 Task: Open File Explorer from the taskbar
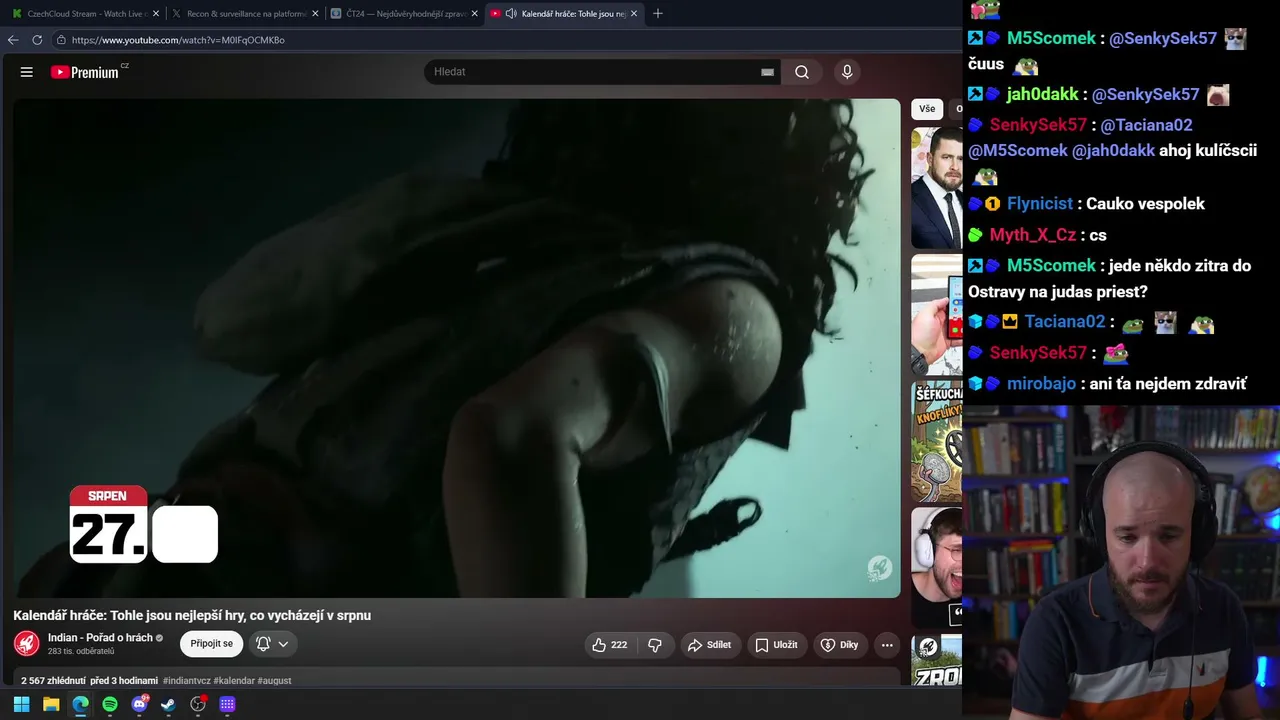[51, 704]
